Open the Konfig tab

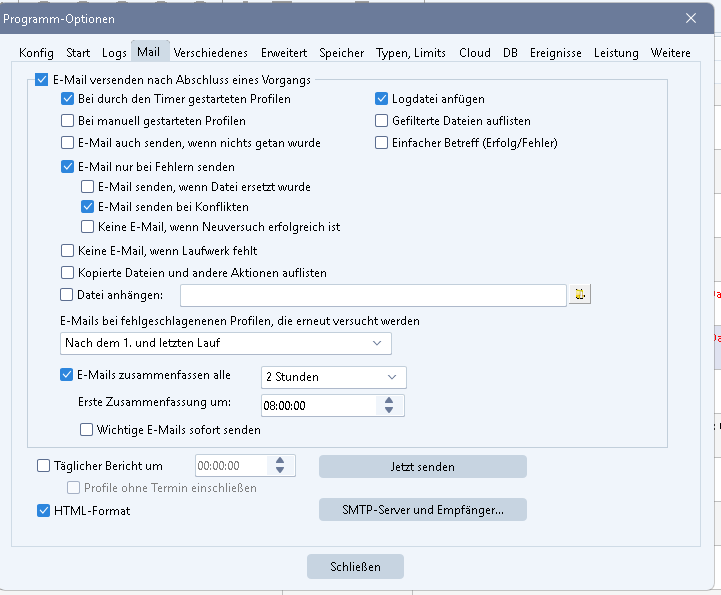[x=36, y=53]
